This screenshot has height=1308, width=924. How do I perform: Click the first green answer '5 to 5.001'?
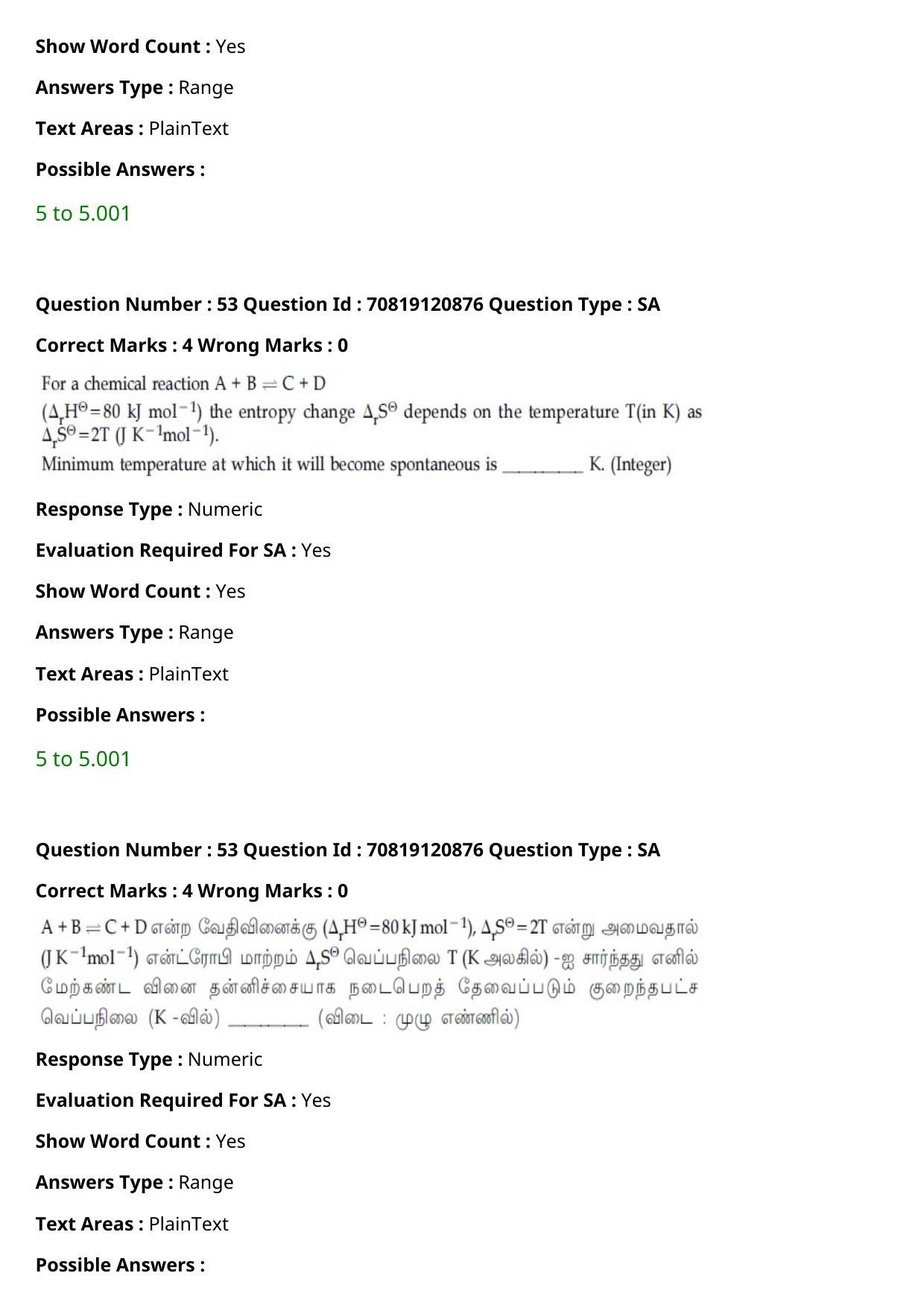[x=83, y=213]
